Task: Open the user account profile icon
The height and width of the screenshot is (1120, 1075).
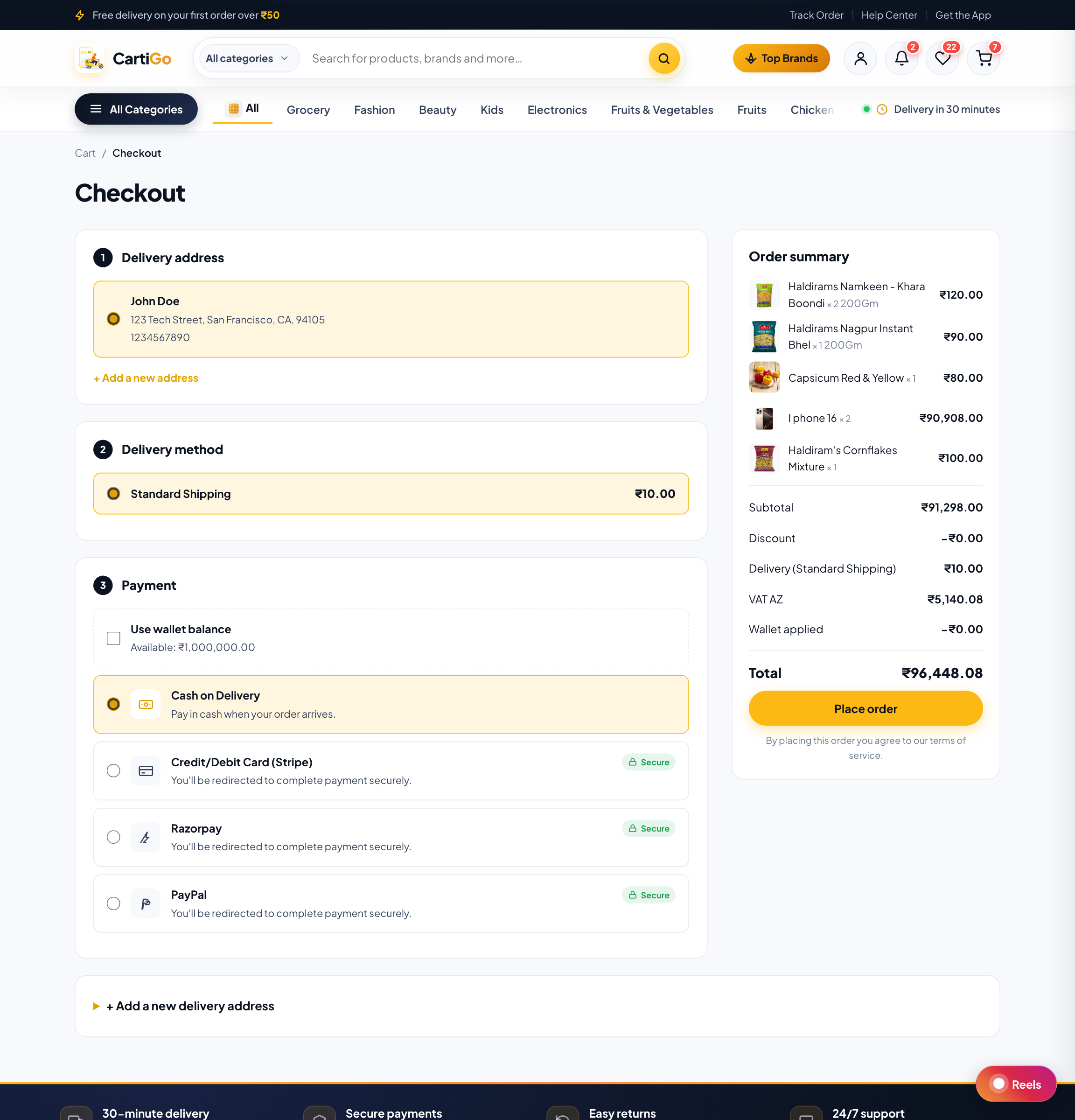Action: point(860,58)
